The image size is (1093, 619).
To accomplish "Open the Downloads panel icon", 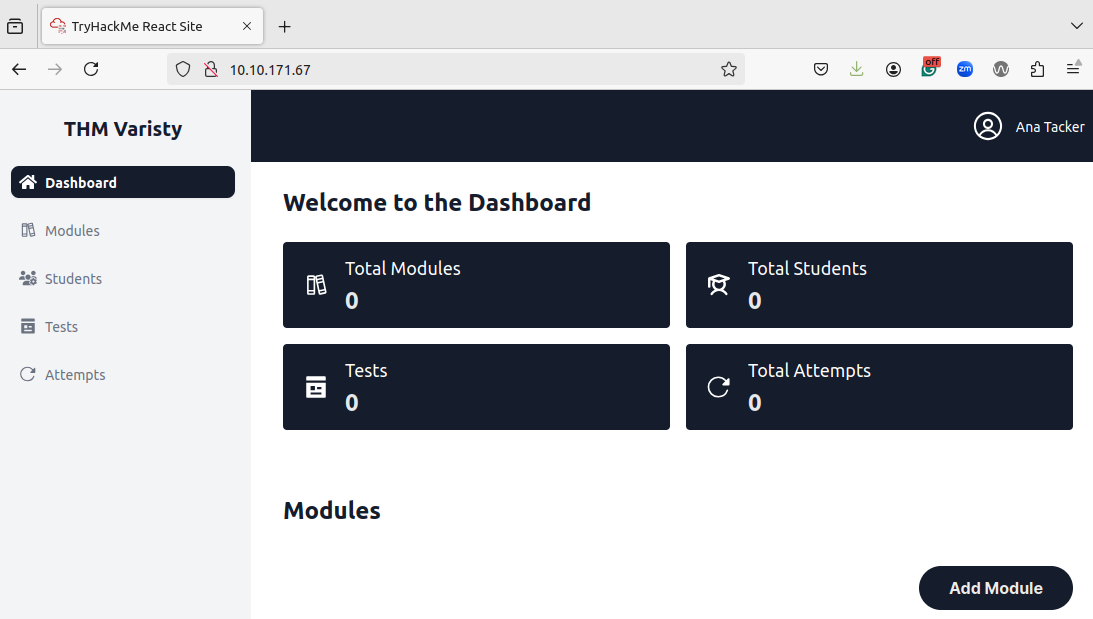I will pos(857,69).
